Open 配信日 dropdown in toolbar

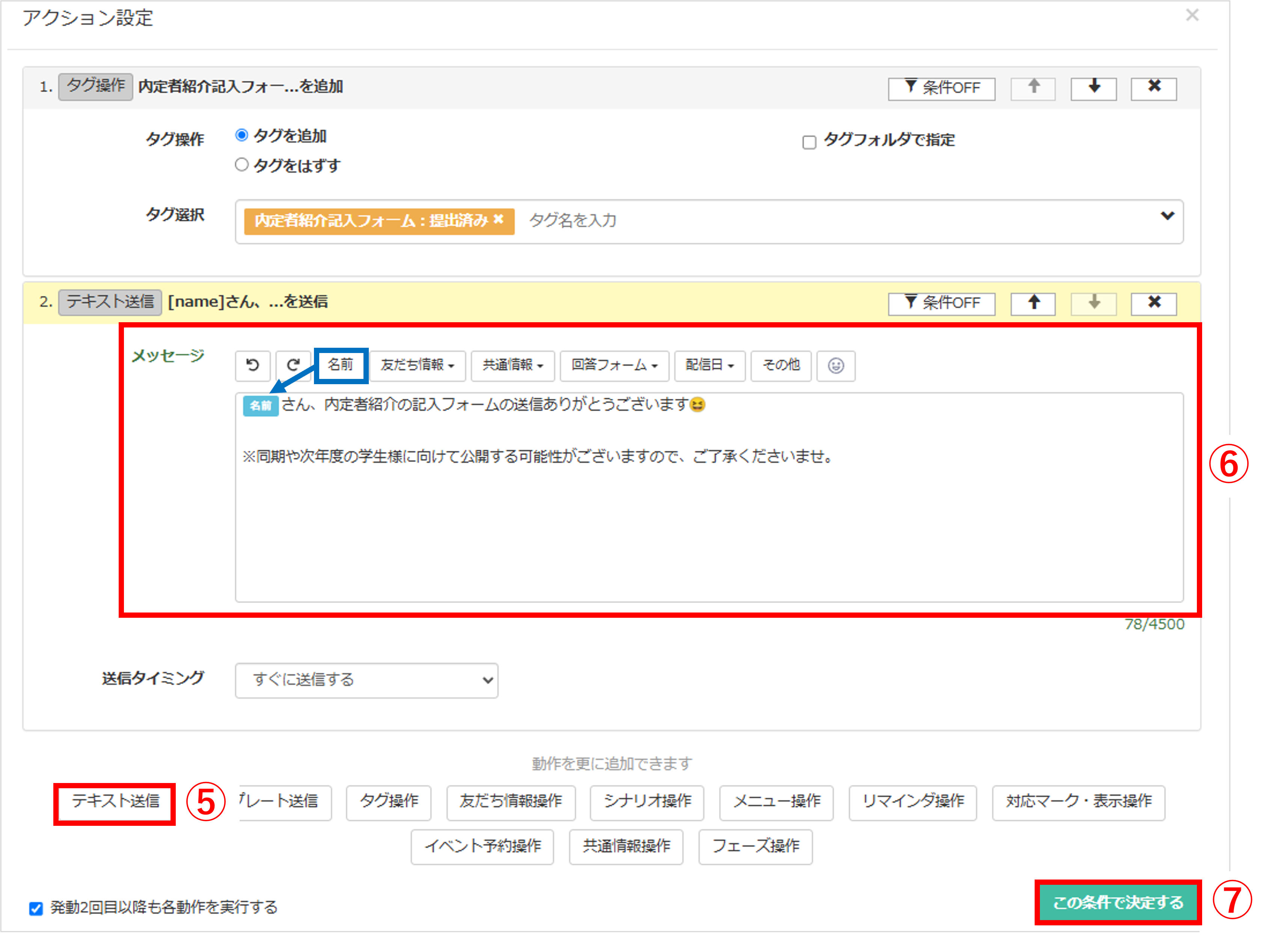point(709,365)
